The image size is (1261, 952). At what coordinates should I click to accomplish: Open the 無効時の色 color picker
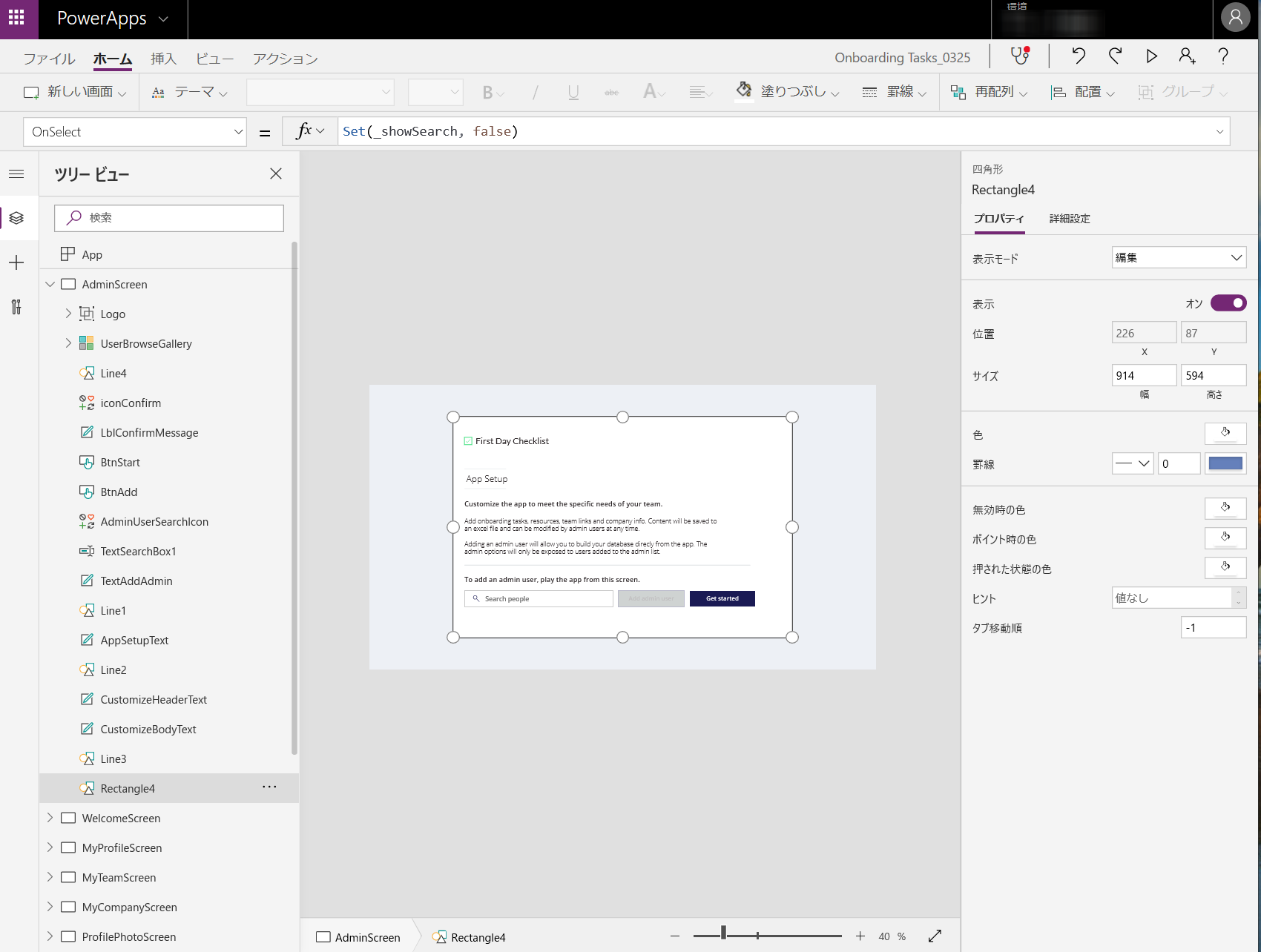pyautogui.click(x=1225, y=509)
